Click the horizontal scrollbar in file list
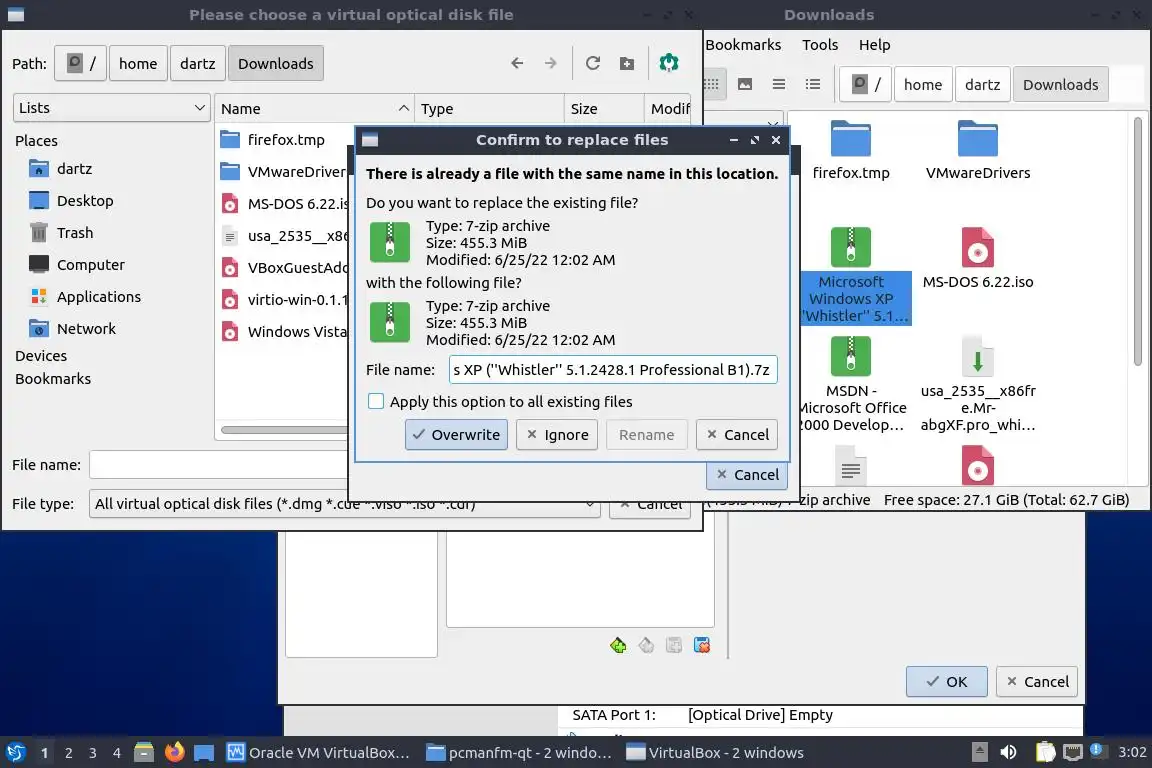Image resolution: width=1152 pixels, height=768 pixels. coord(284,430)
